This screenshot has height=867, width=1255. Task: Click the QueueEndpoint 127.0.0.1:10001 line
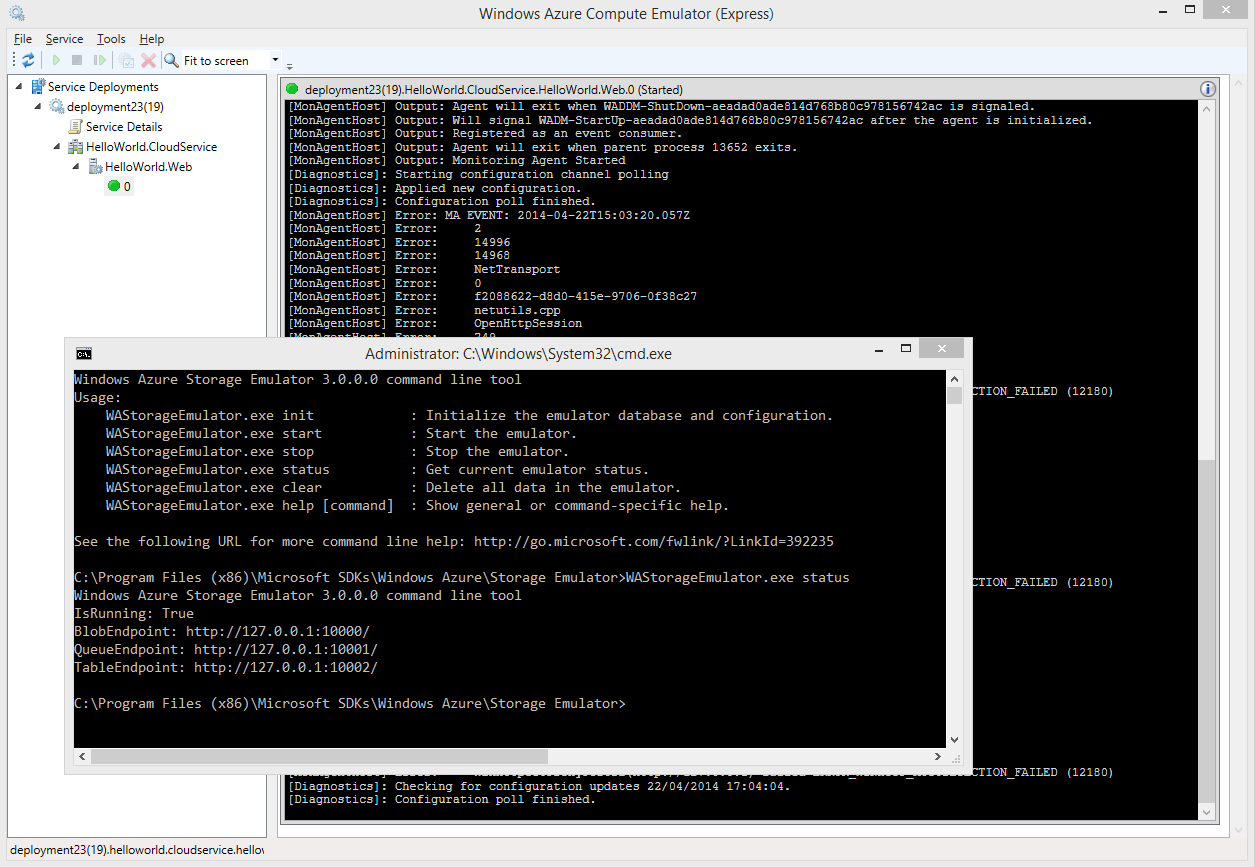226,649
